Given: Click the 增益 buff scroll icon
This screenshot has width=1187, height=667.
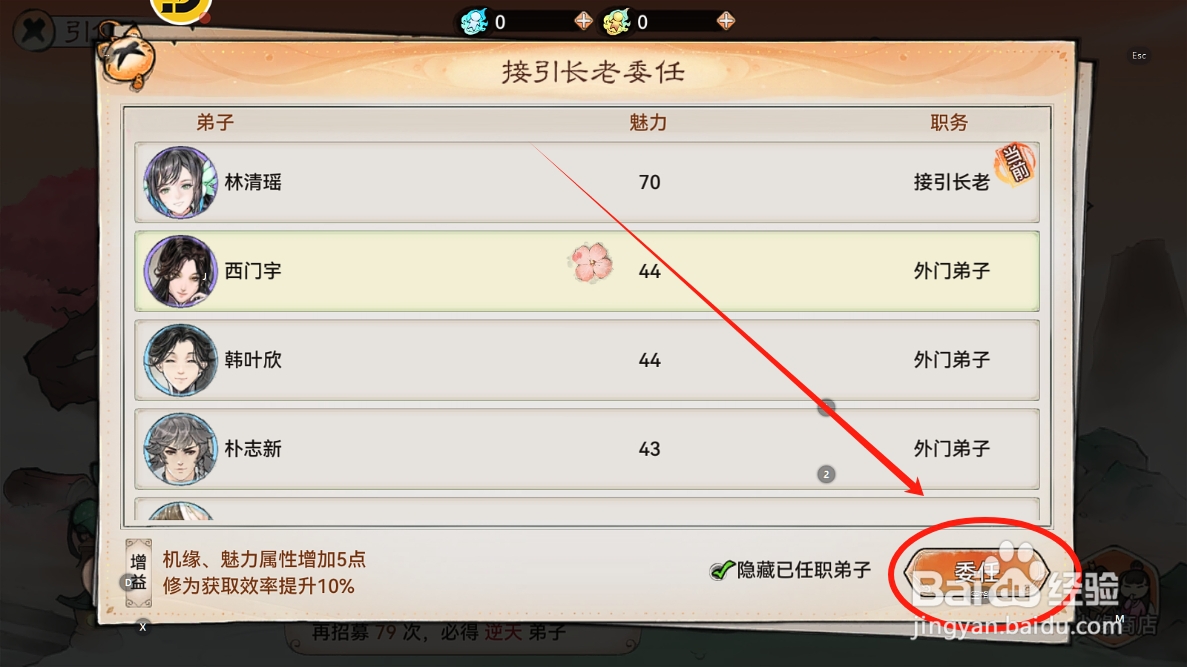Looking at the screenshot, I should tap(139, 573).
